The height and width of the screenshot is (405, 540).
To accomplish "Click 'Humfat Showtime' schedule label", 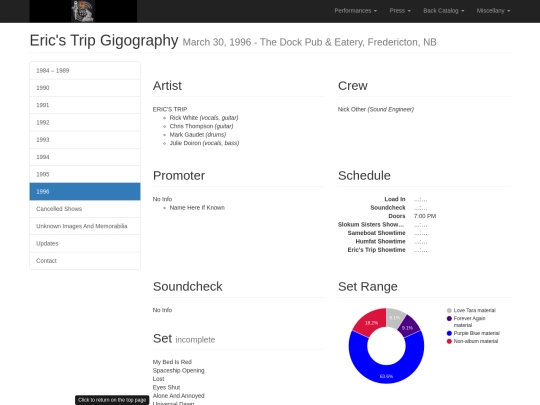I will pyautogui.click(x=380, y=241).
